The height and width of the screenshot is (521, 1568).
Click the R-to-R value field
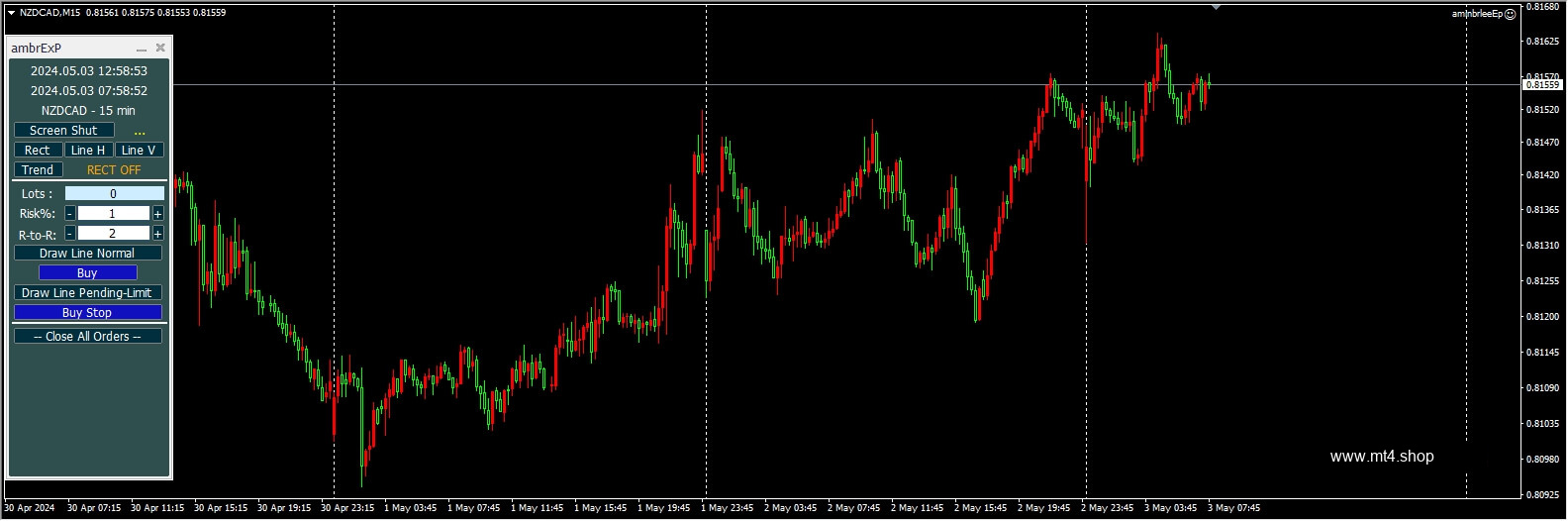[114, 234]
